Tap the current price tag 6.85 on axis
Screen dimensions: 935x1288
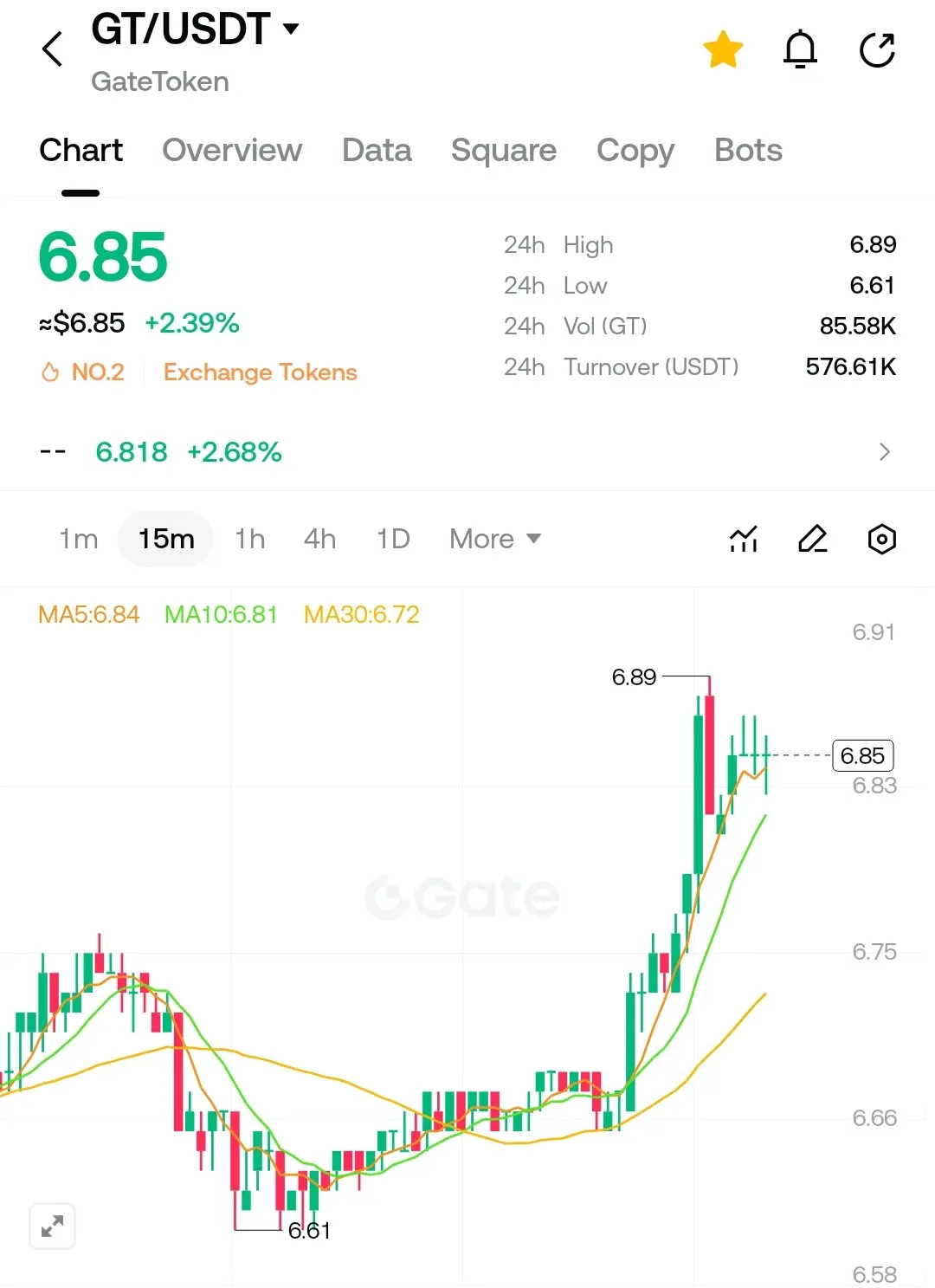pos(862,755)
